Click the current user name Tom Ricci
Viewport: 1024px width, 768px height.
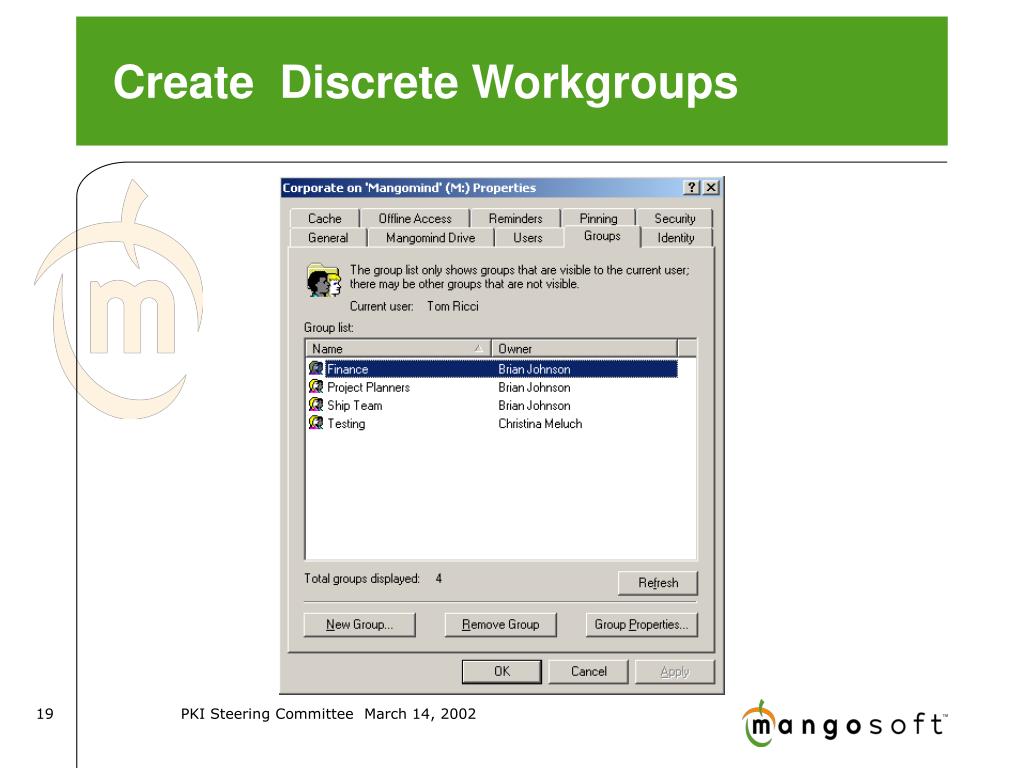click(x=453, y=306)
